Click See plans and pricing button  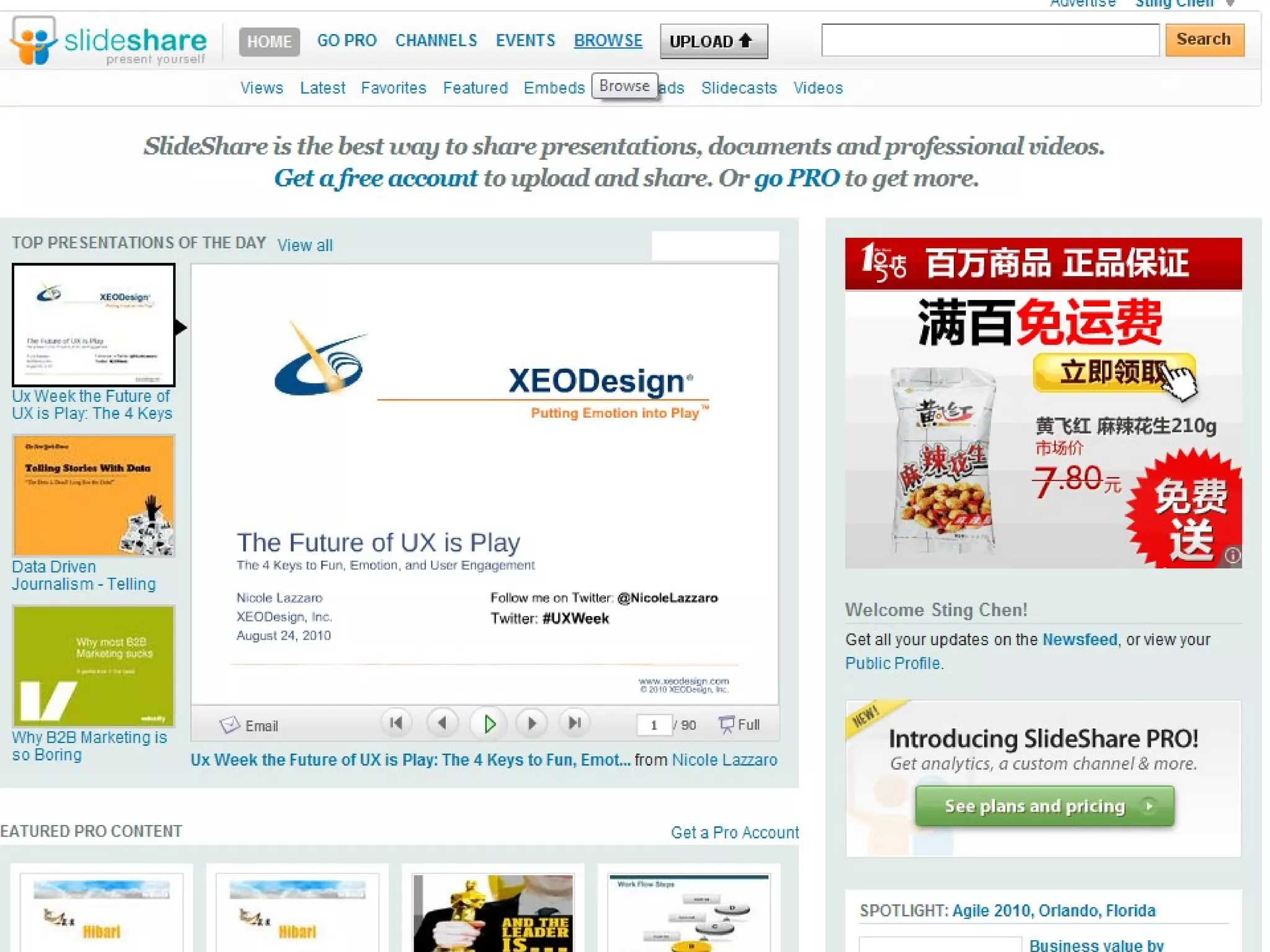1044,806
